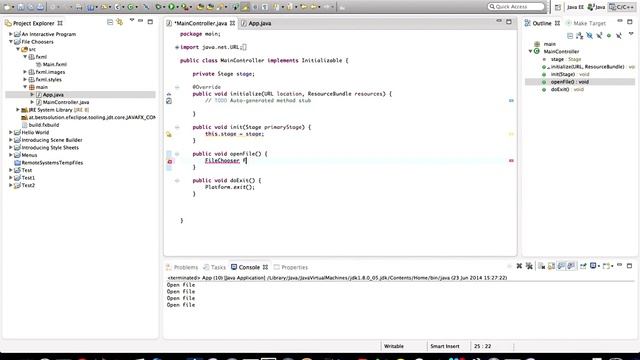This screenshot has height=360, width=640.
Task: Toggle Hide Non-Public members in Outline
Action: pos(609,36)
